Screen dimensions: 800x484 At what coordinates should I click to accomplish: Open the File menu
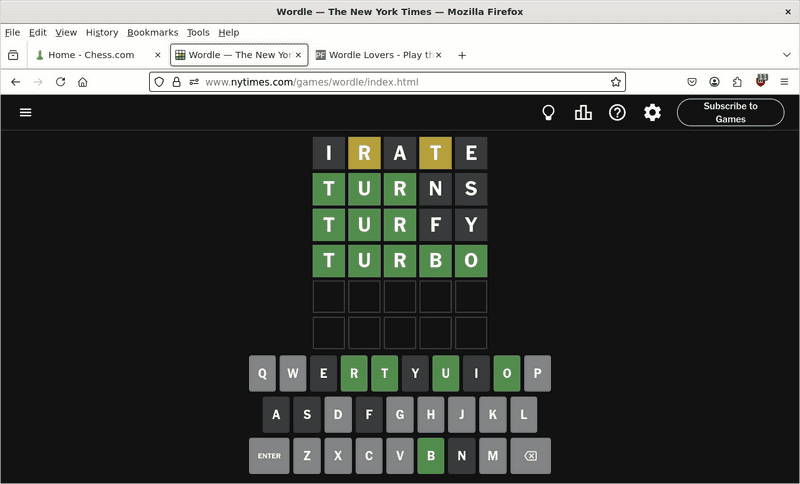(x=12, y=32)
